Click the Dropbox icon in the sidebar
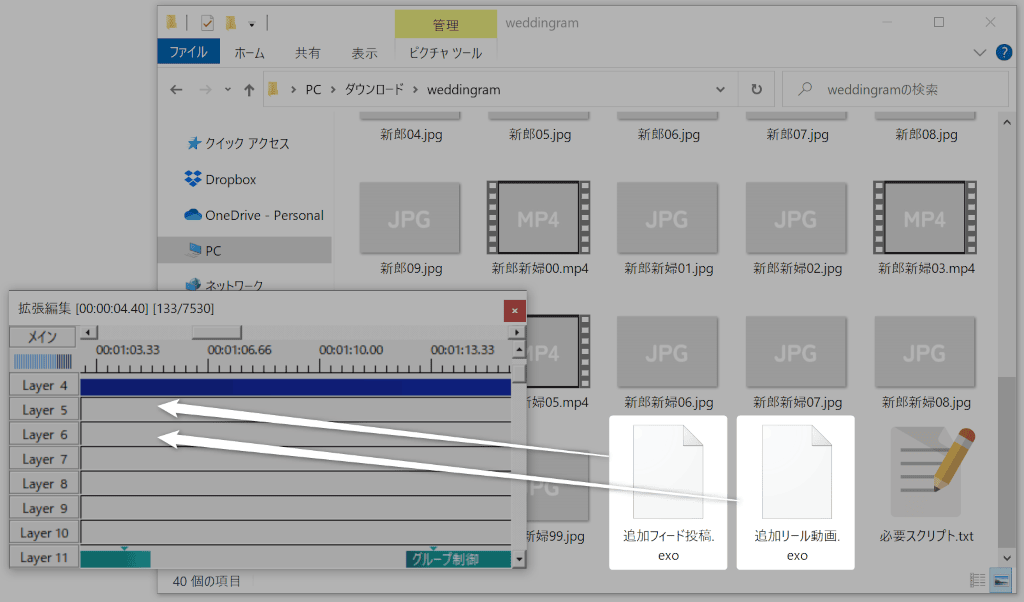The height and width of the screenshot is (602, 1024). 194,179
